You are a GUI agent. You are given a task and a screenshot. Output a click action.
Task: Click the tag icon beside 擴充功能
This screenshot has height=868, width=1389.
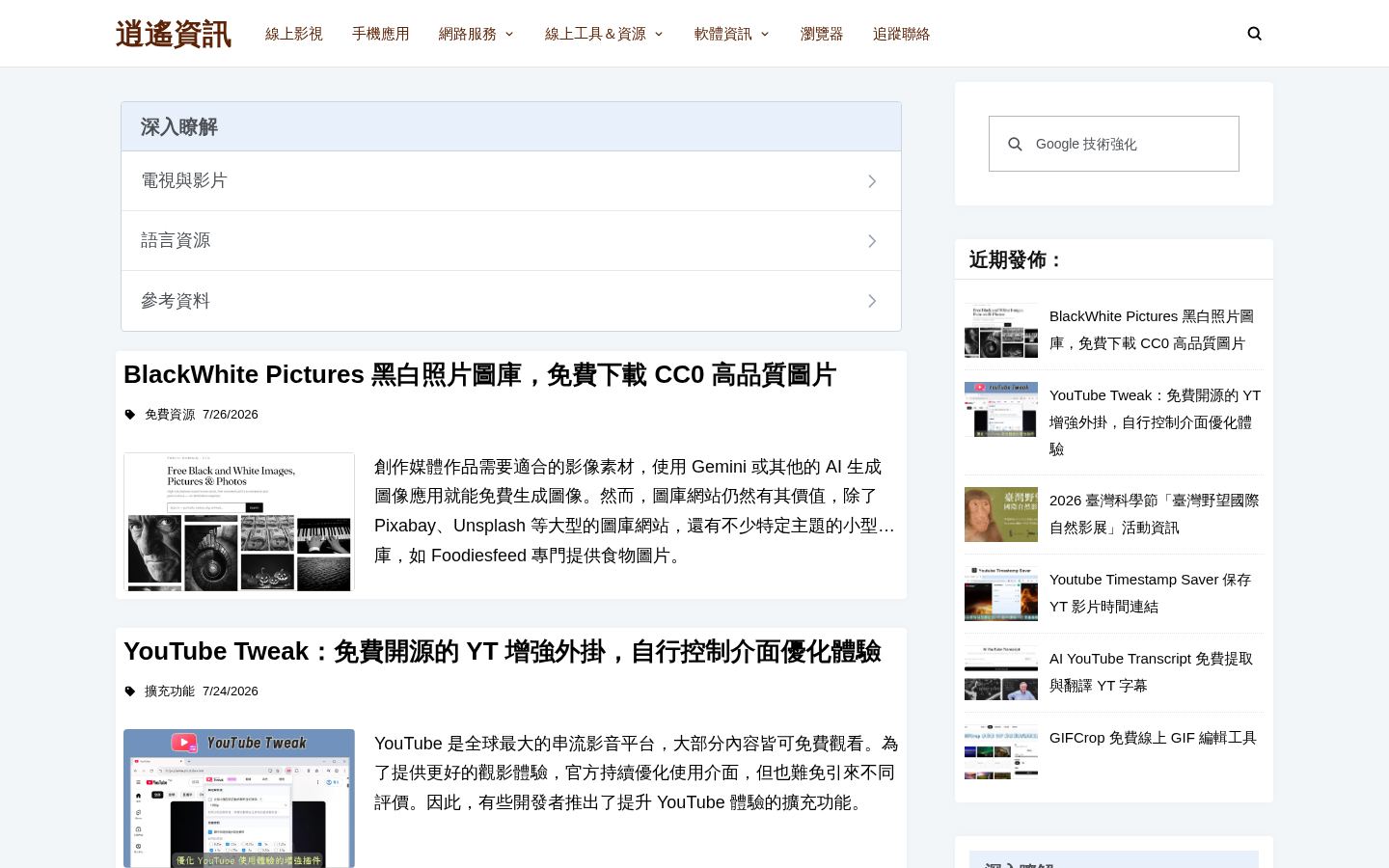point(130,692)
